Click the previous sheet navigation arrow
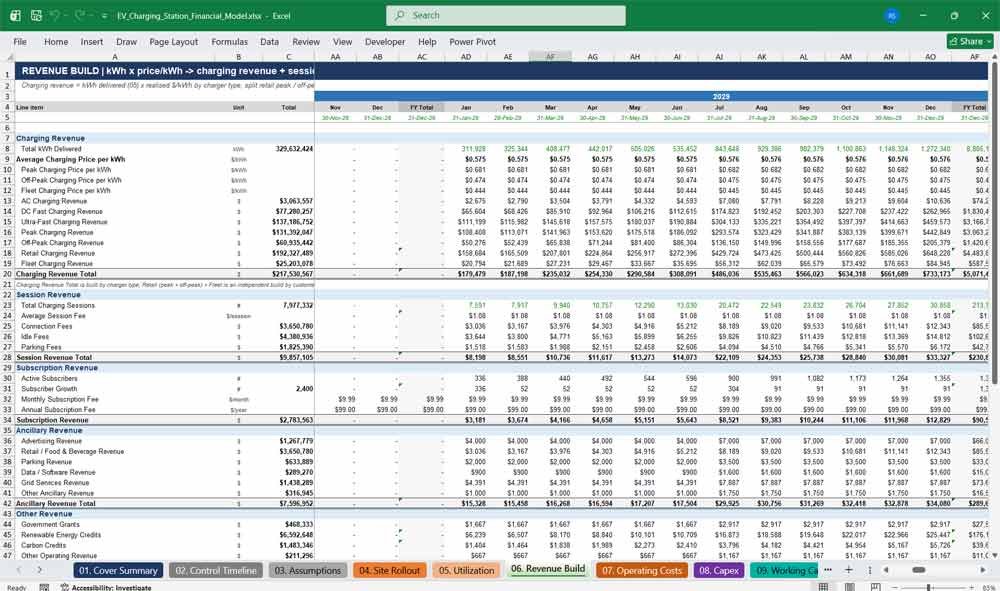1000x591 pixels. (19, 570)
